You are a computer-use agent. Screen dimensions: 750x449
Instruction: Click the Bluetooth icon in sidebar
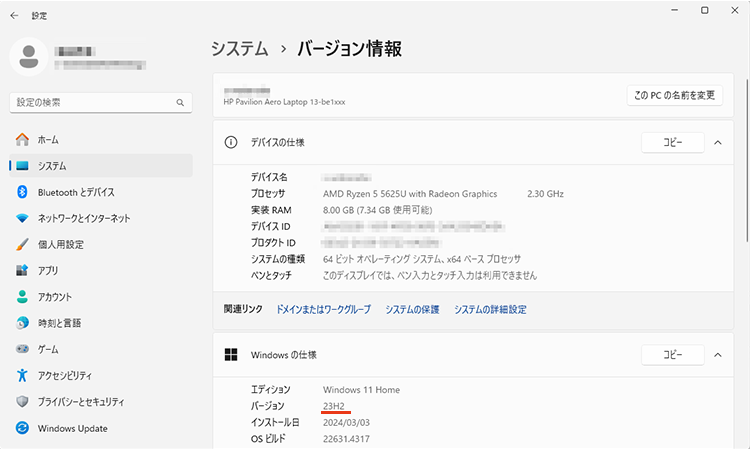click(x=22, y=192)
